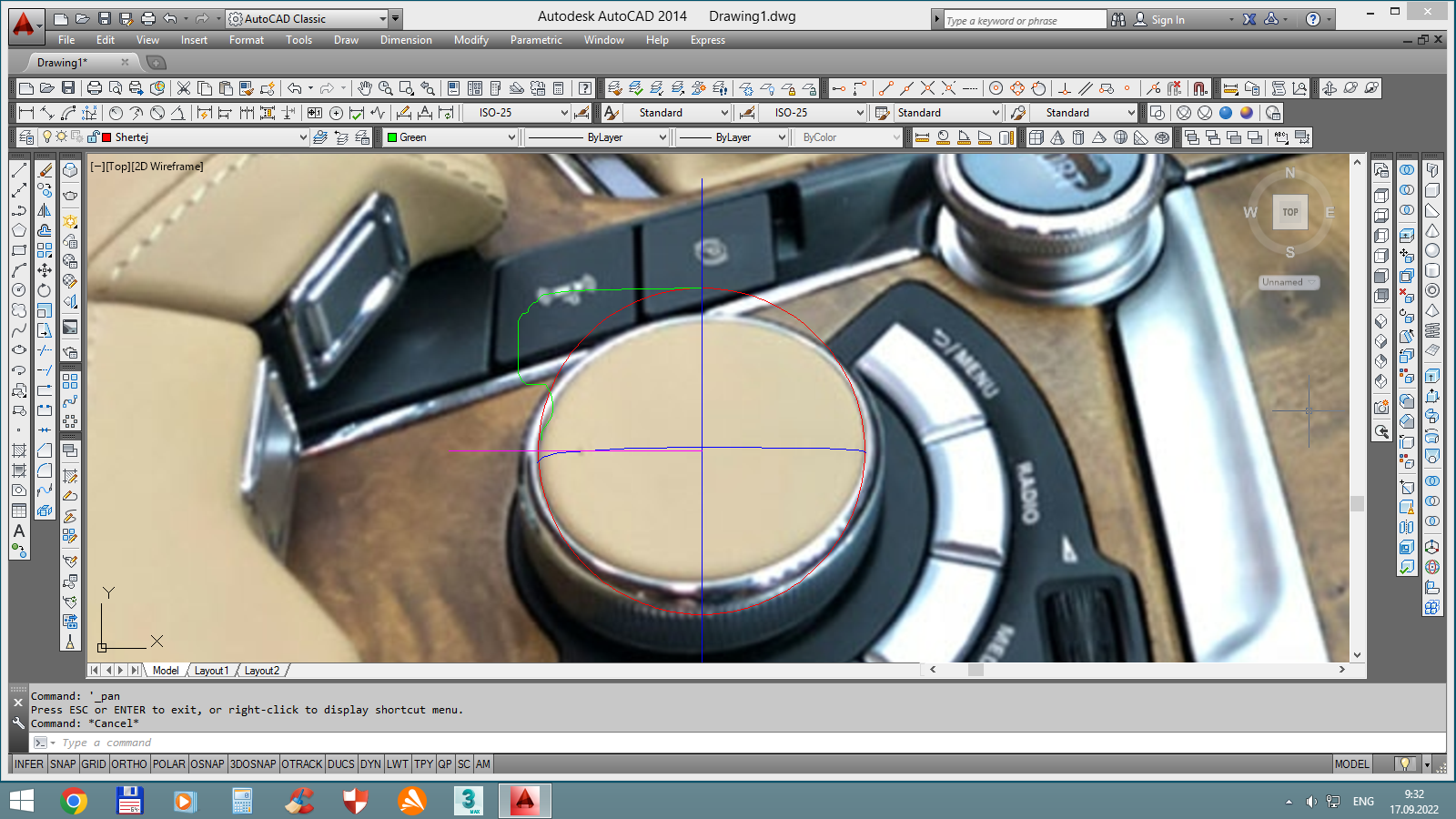Toggle SNAP mode in status bar
This screenshot has width=1456, height=819.
pyautogui.click(x=63, y=764)
